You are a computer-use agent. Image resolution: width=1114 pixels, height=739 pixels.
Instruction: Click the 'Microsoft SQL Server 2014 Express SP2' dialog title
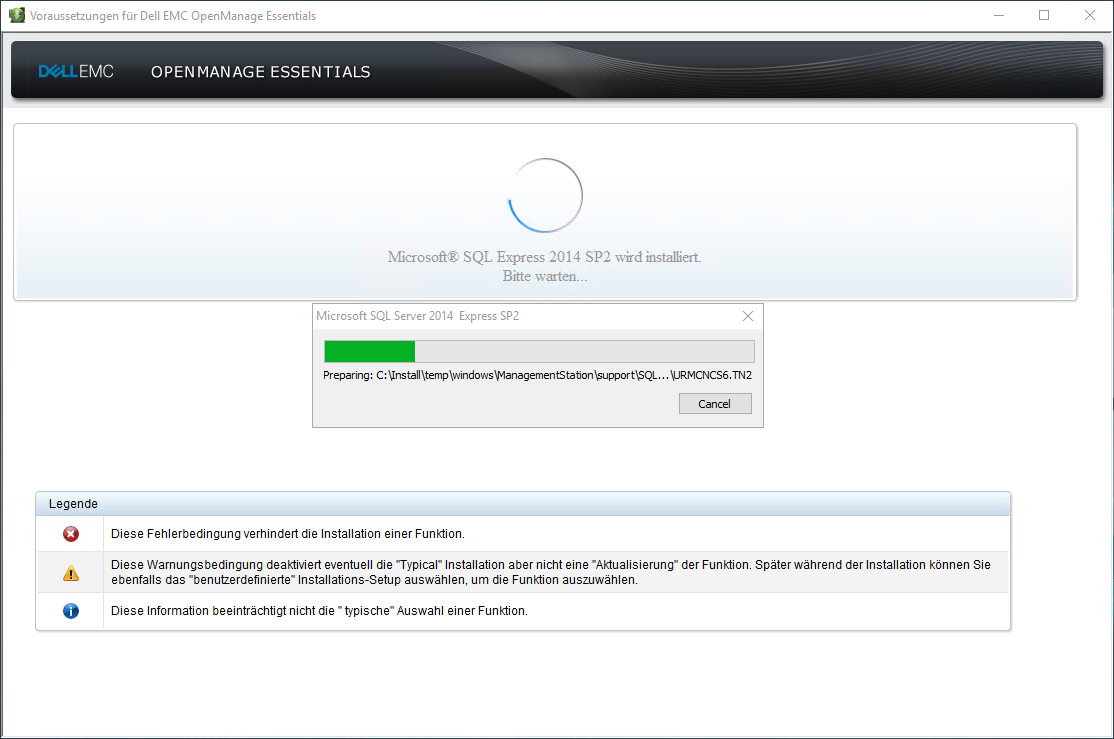pos(418,316)
